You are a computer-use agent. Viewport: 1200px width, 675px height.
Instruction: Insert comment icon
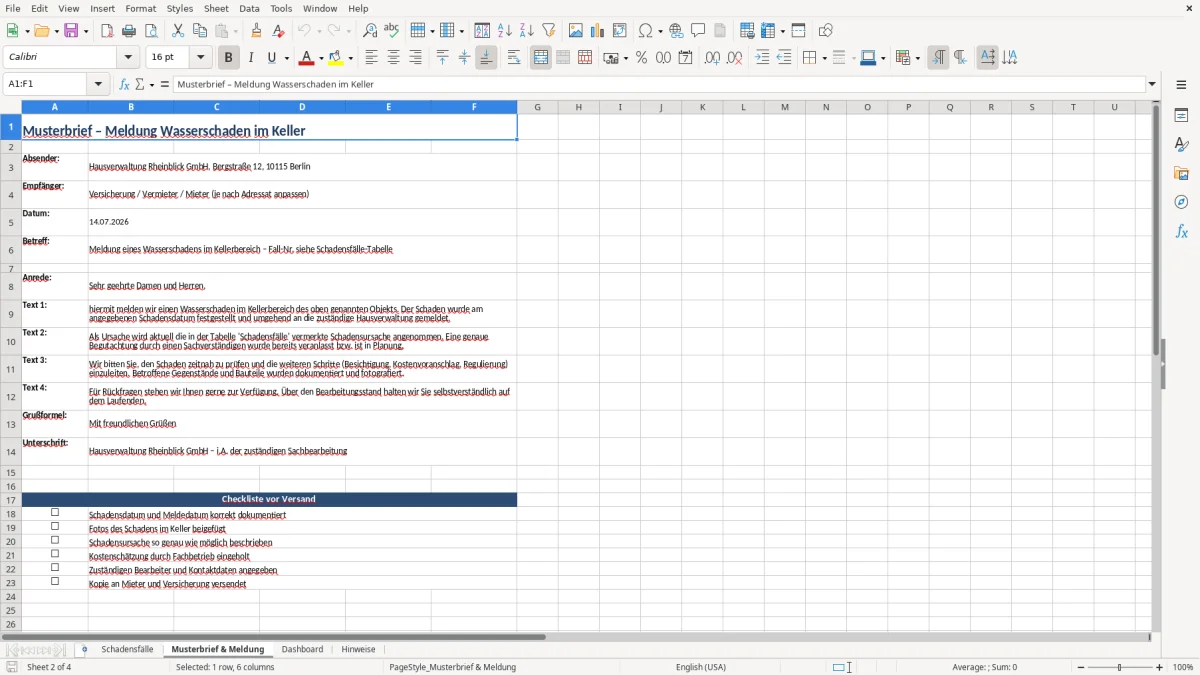pos(698,31)
